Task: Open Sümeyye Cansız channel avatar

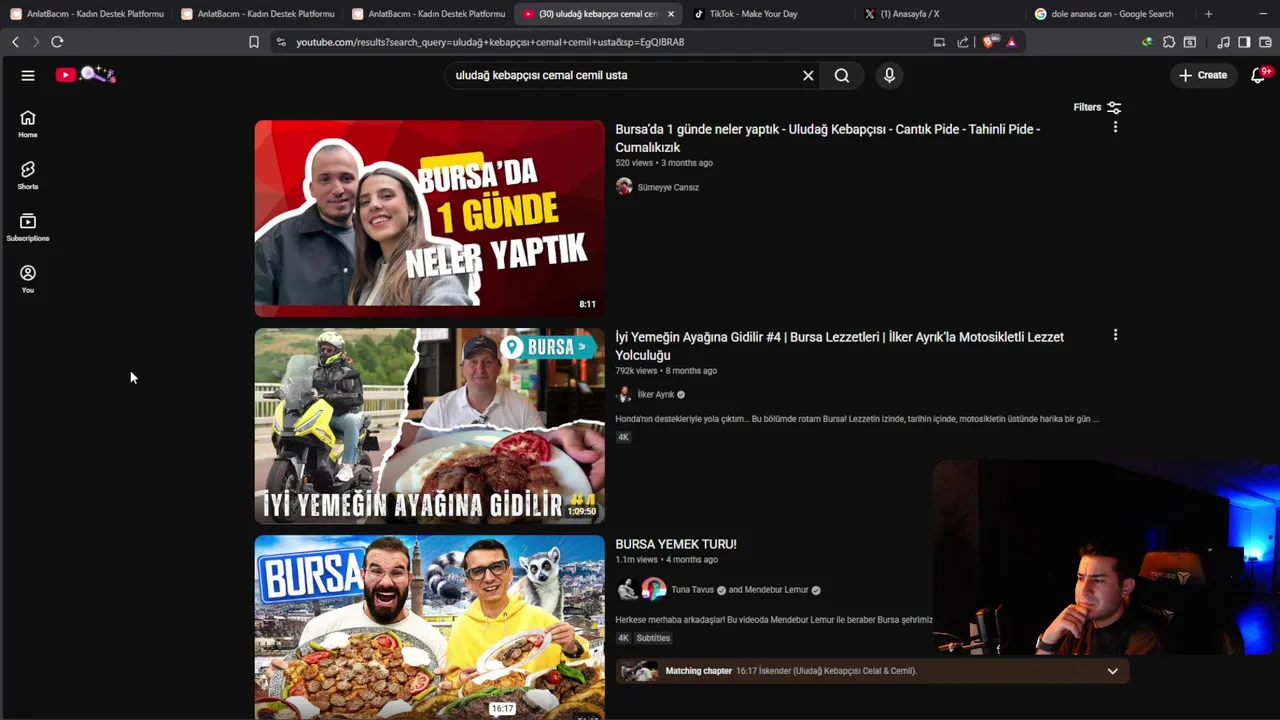Action: coord(624,186)
